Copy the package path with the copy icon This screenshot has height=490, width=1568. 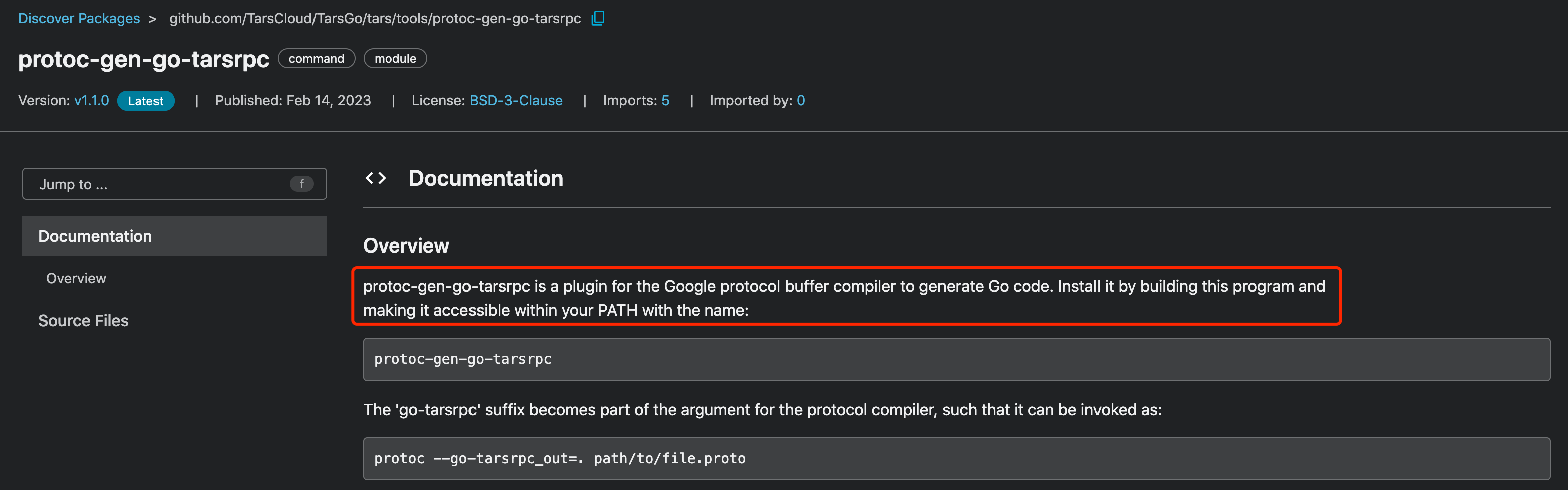coord(598,18)
